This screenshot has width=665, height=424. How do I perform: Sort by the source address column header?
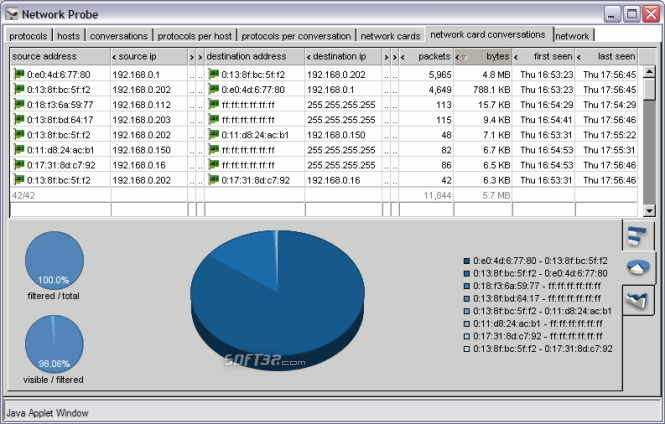60,56
